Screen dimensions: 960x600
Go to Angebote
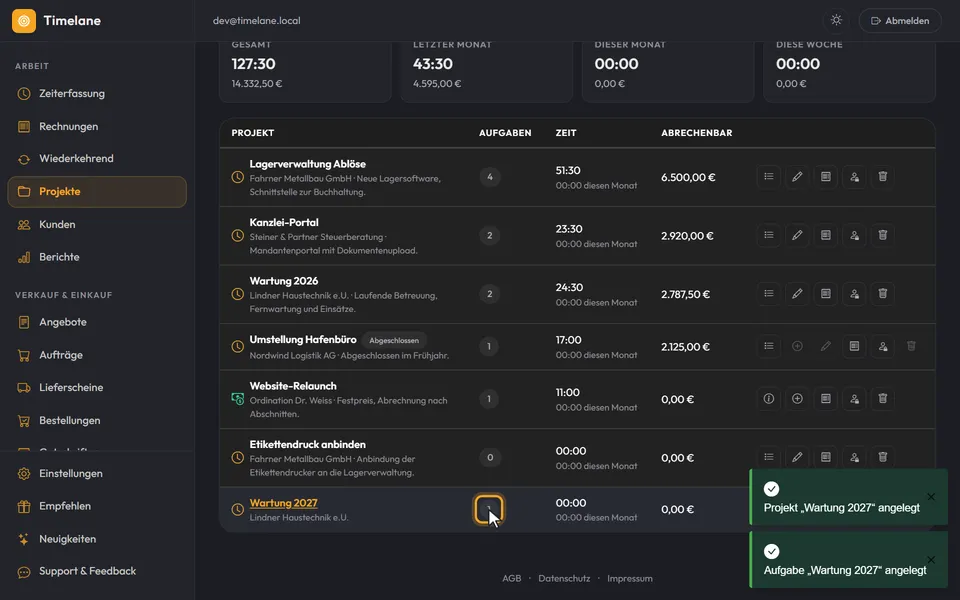point(97,322)
